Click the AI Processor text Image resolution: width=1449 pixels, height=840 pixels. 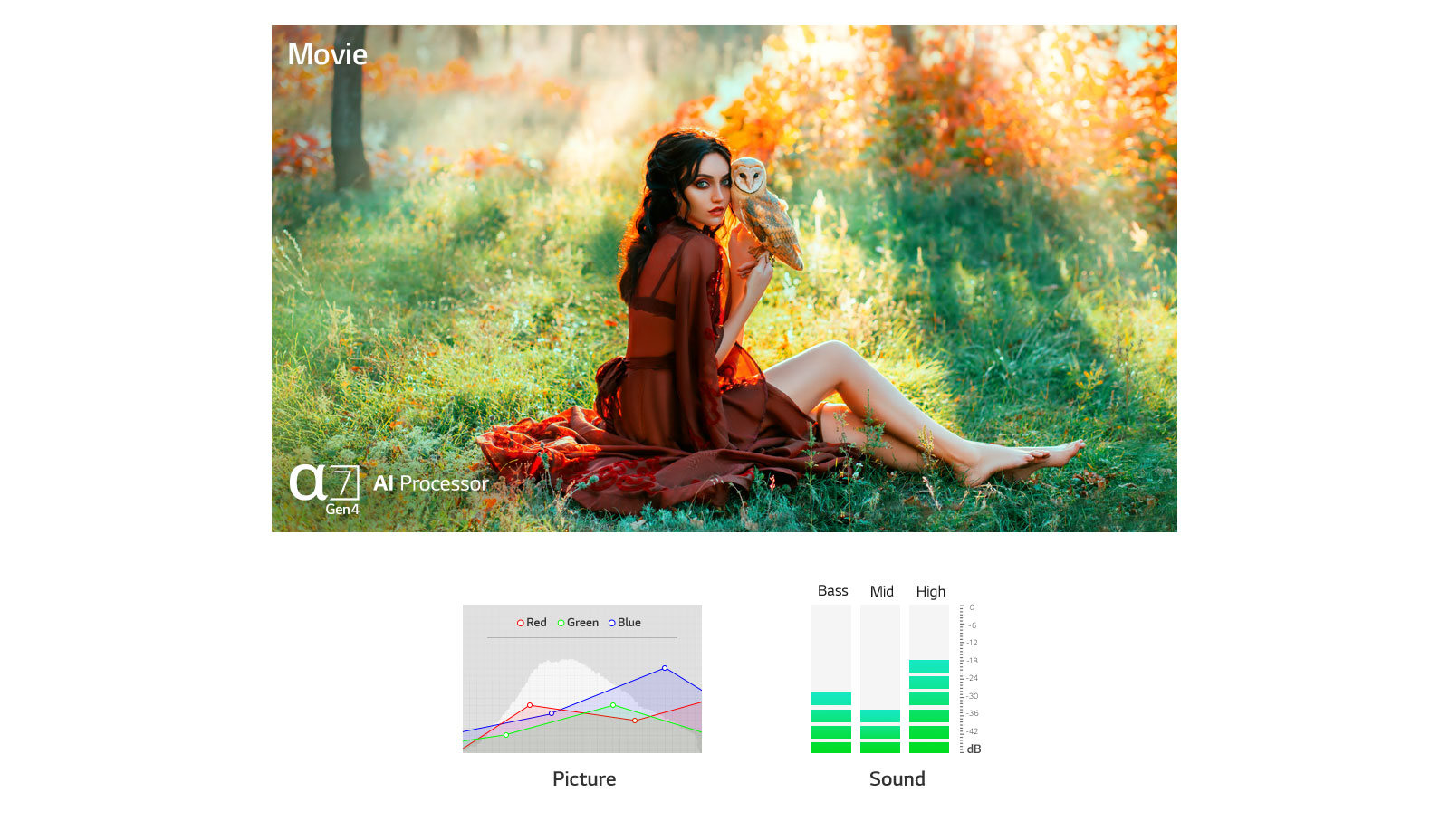tap(431, 483)
